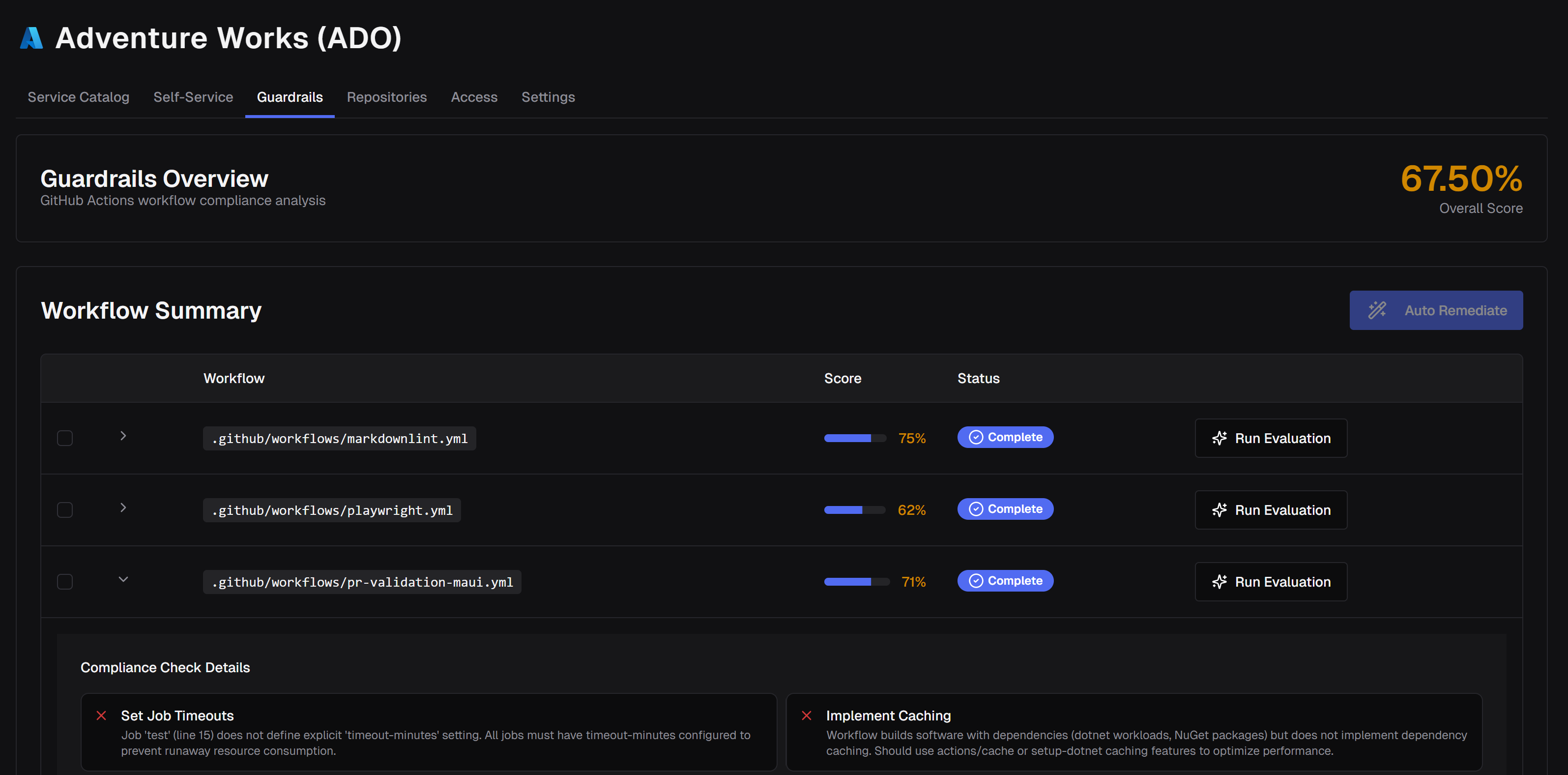Click the red X icon on Implement Caching
Screen dimensions: 1568x775
tap(807, 715)
